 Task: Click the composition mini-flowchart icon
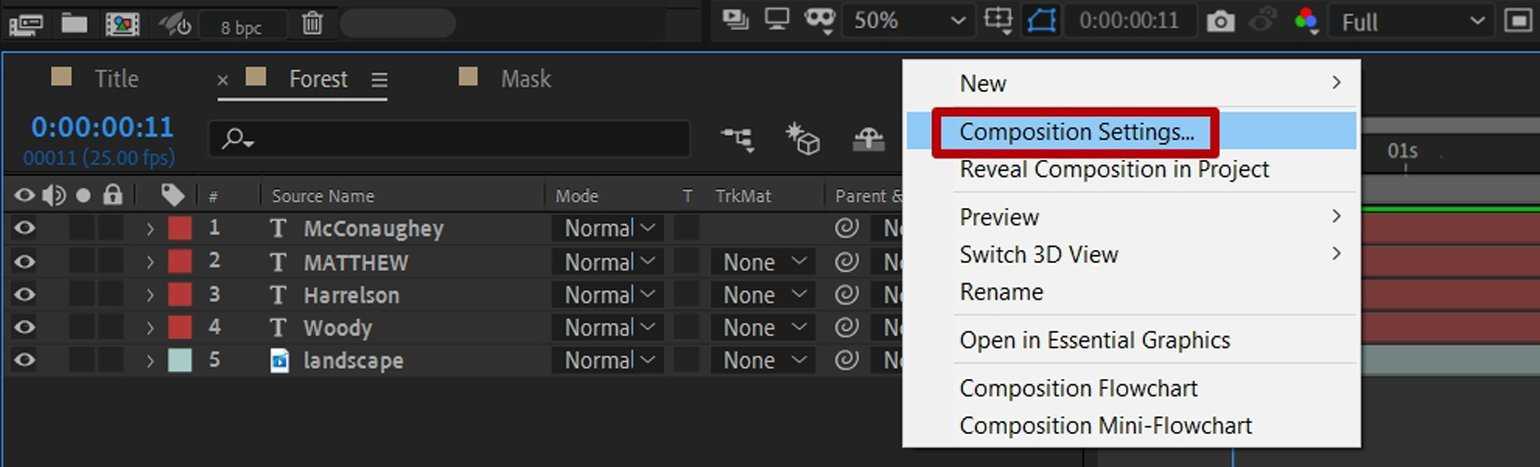[738, 140]
